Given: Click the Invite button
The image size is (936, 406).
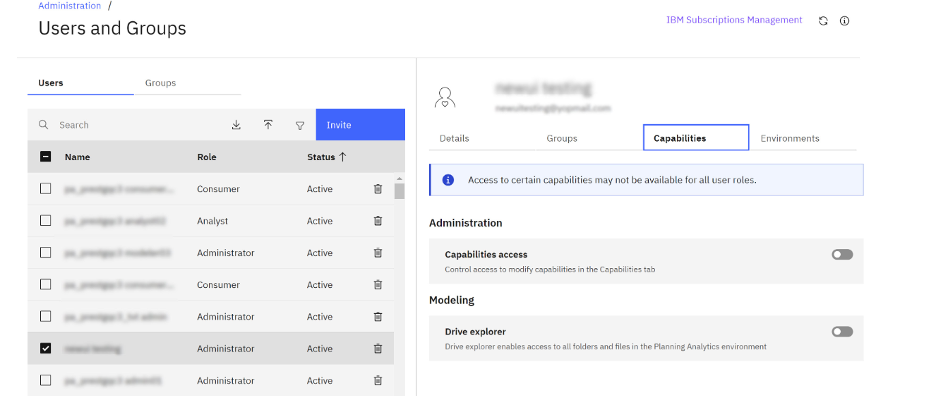Looking at the screenshot, I should tap(360, 125).
